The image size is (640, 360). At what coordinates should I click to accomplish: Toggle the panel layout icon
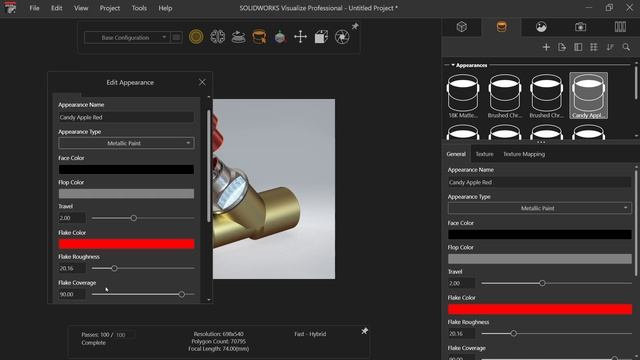point(578,47)
